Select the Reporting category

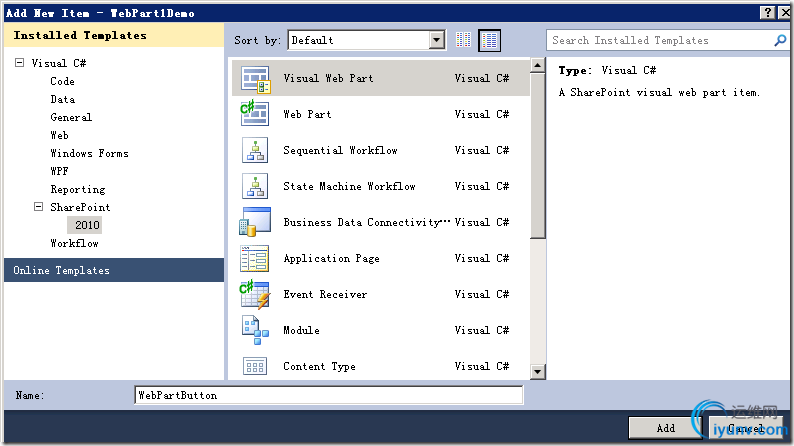pyautogui.click(x=77, y=189)
